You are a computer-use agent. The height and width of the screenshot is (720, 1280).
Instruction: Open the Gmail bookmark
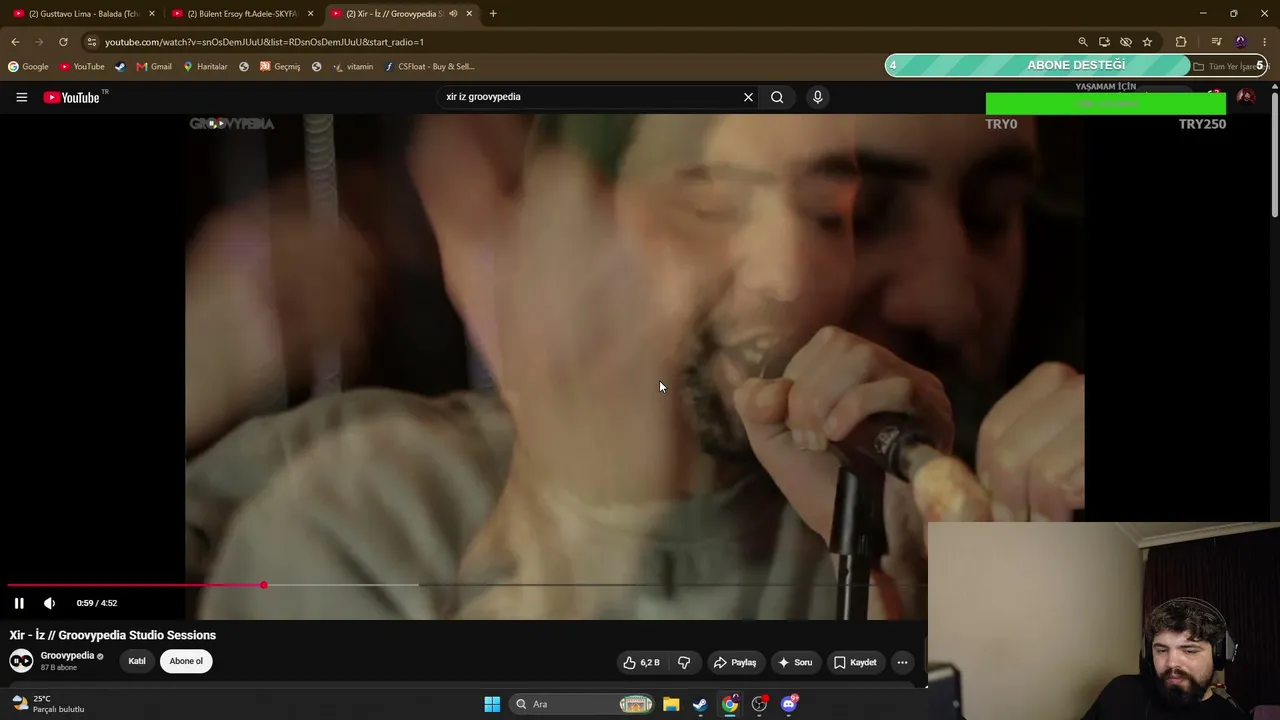point(154,67)
